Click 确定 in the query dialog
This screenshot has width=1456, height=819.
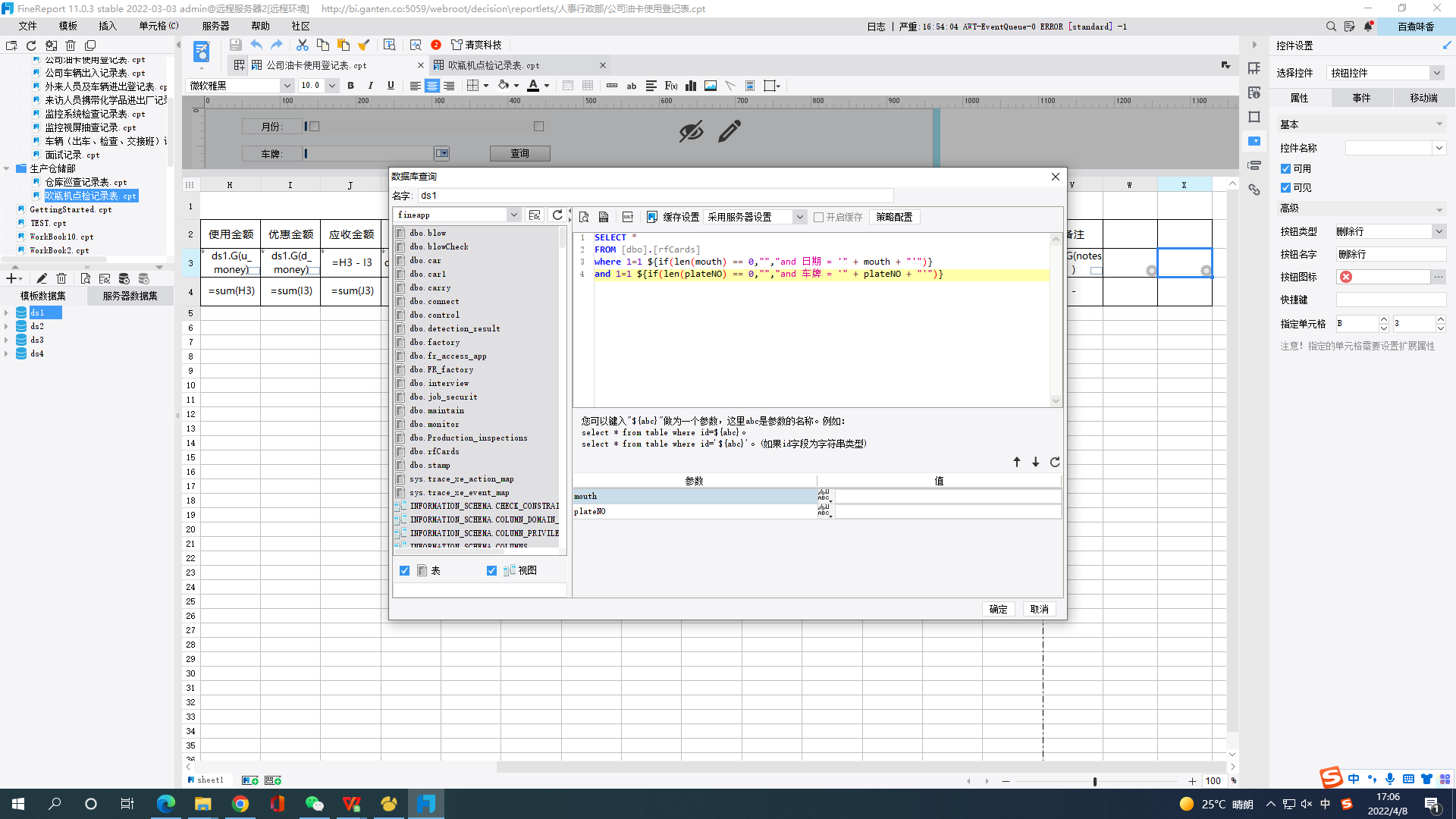pos(999,610)
